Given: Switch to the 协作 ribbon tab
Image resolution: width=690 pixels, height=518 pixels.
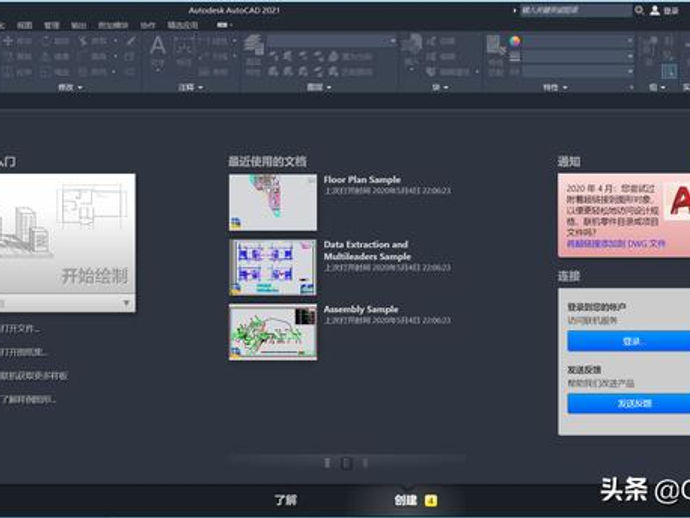Looking at the screenshot, I should (x=148, y=25).
